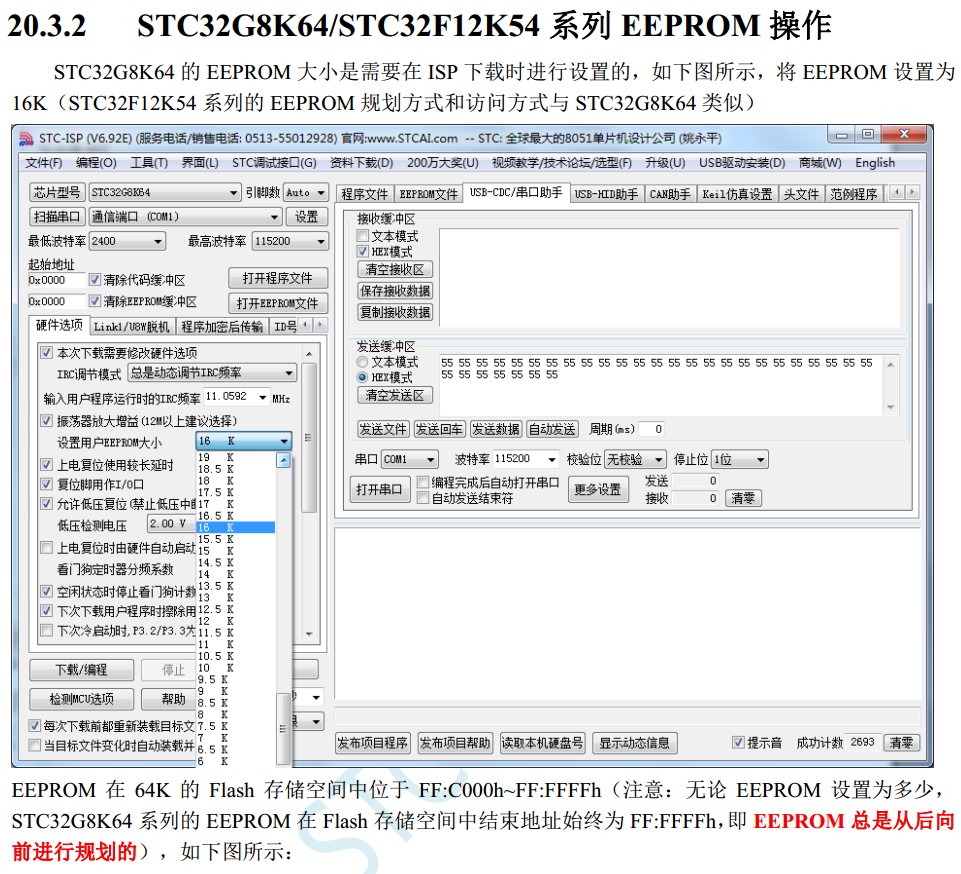Image resolution: width=961 pixels, height=874 pixels.
Task: Click tab scroll left arrow beside ID号 tab
Action: coord(306,325)
